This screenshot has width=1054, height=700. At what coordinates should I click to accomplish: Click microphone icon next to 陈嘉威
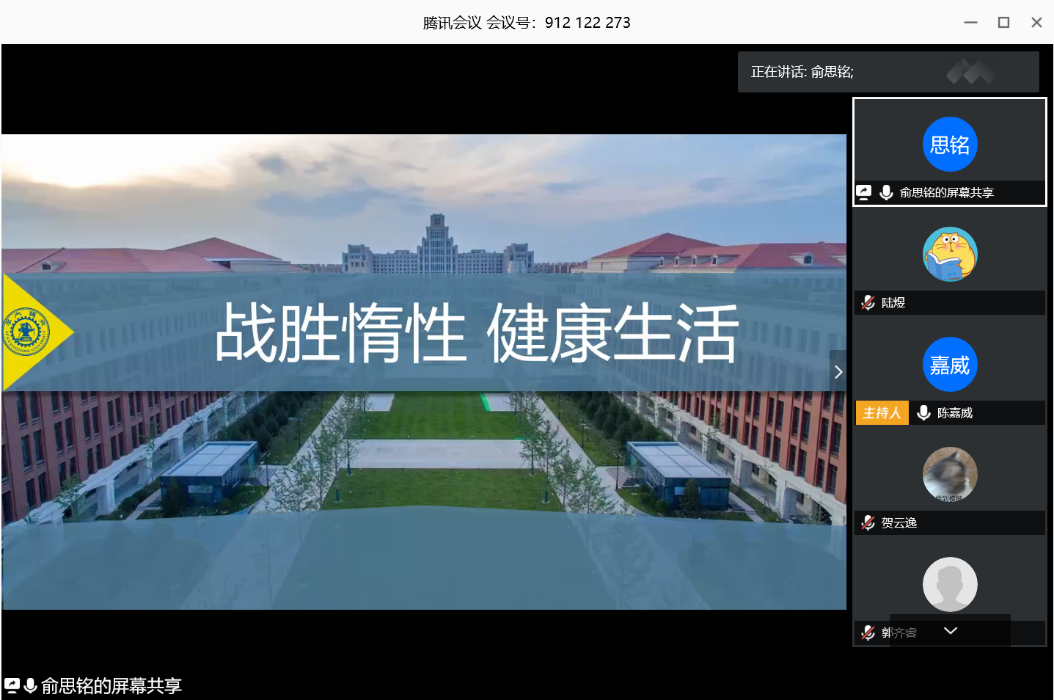click(x=923, y=413)
